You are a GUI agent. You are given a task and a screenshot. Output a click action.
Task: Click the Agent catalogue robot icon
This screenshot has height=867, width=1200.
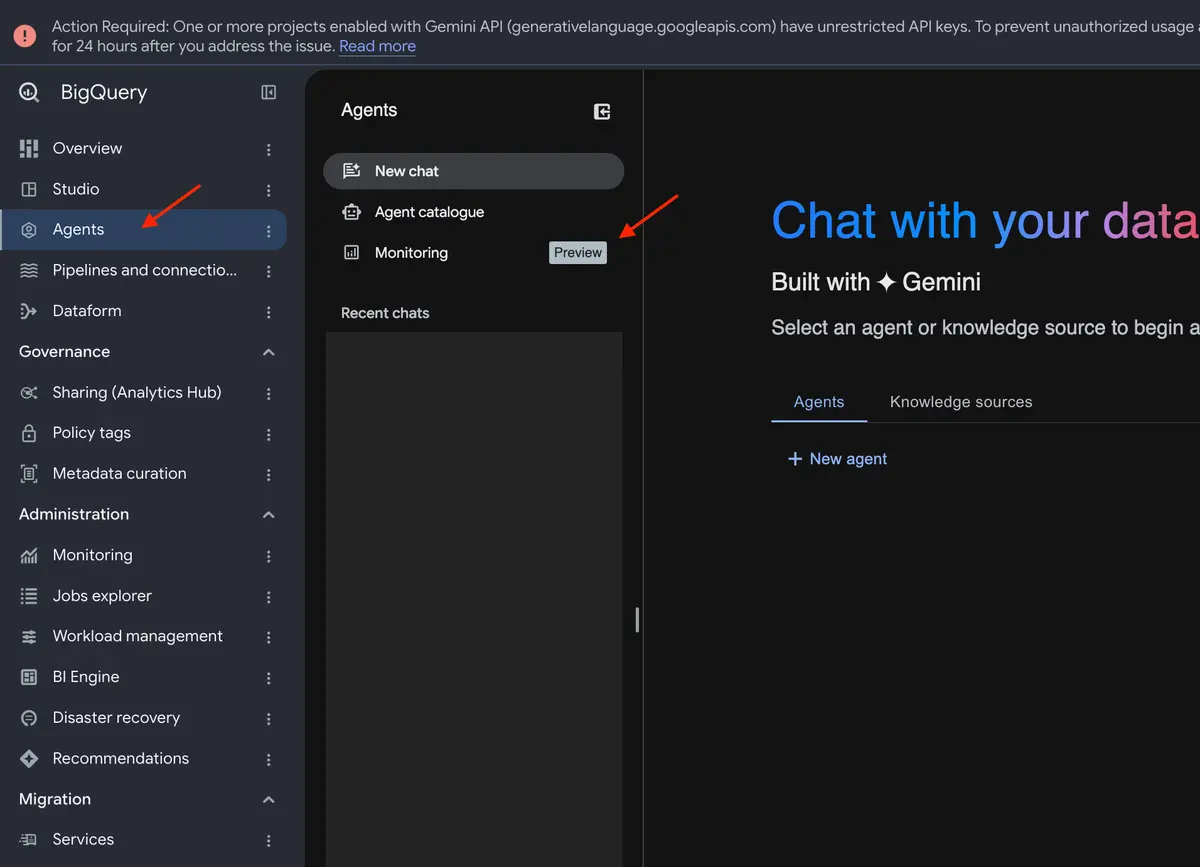[x=351, y=212]
